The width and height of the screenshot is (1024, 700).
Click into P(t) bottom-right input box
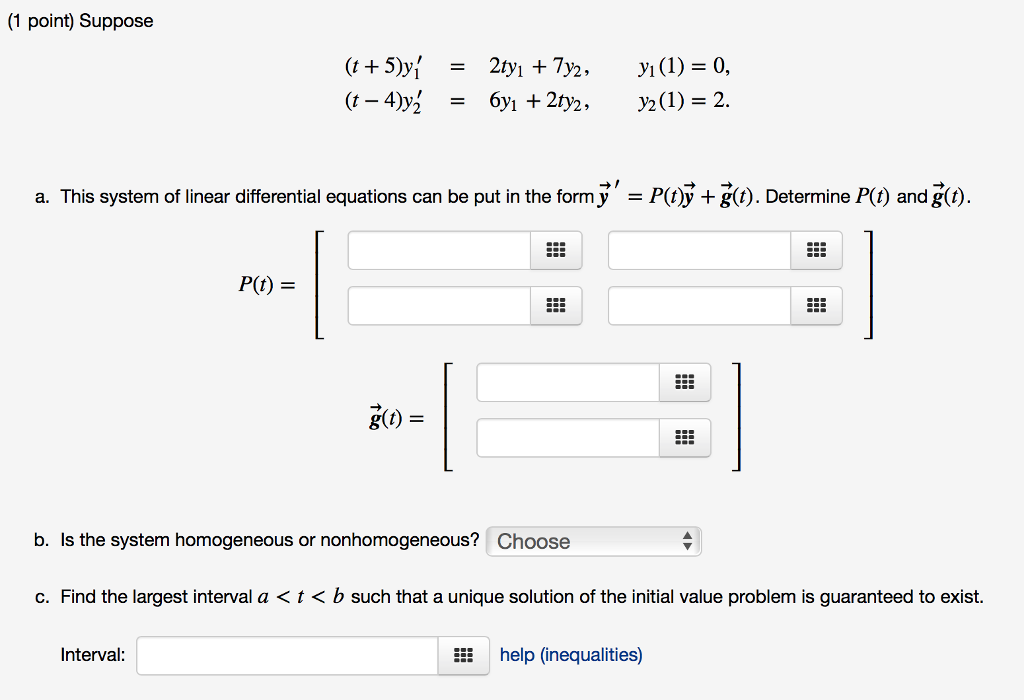click(698, 306)
